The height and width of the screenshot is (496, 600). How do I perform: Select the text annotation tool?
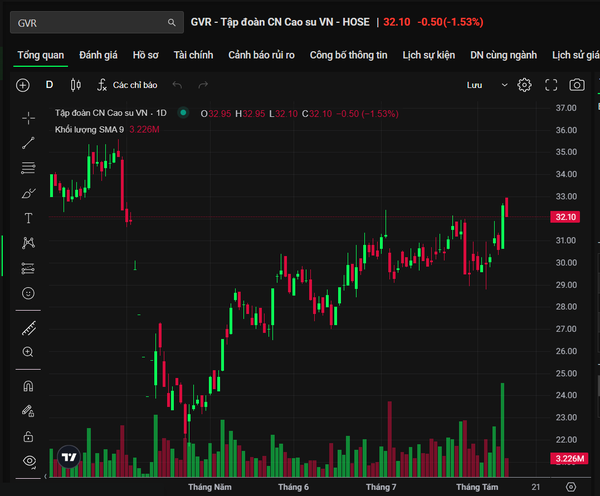28,218
